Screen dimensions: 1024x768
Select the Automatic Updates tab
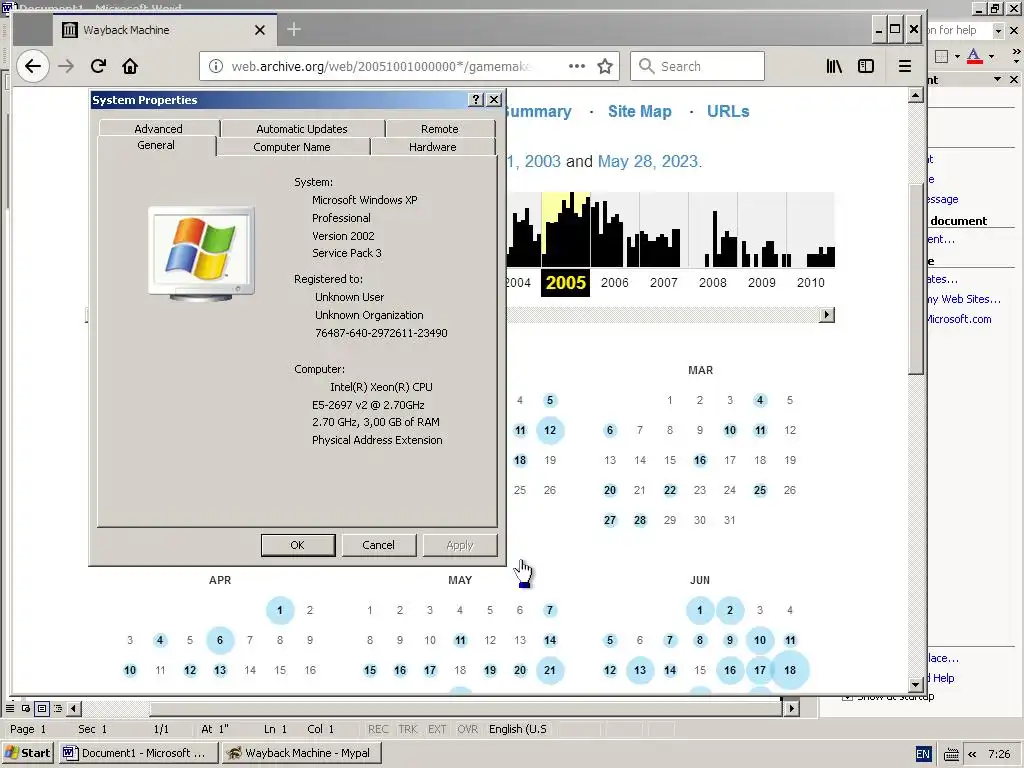tap(302, 129)
